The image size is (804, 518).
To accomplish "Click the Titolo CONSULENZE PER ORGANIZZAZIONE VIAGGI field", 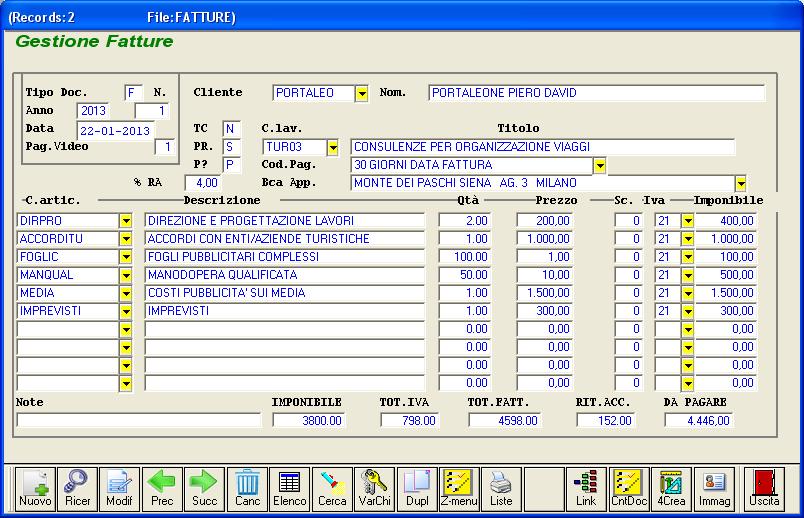I will (542, 147).
